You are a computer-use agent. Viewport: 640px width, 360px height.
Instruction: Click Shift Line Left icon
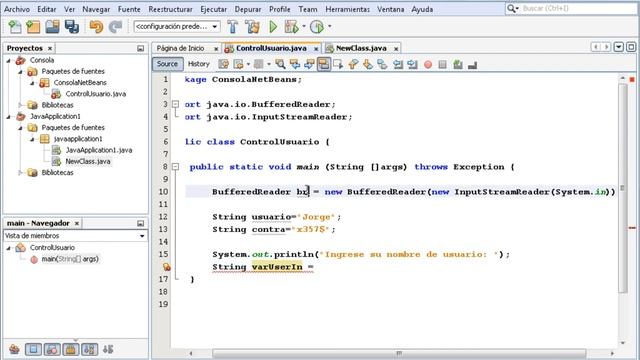[398, 64]
